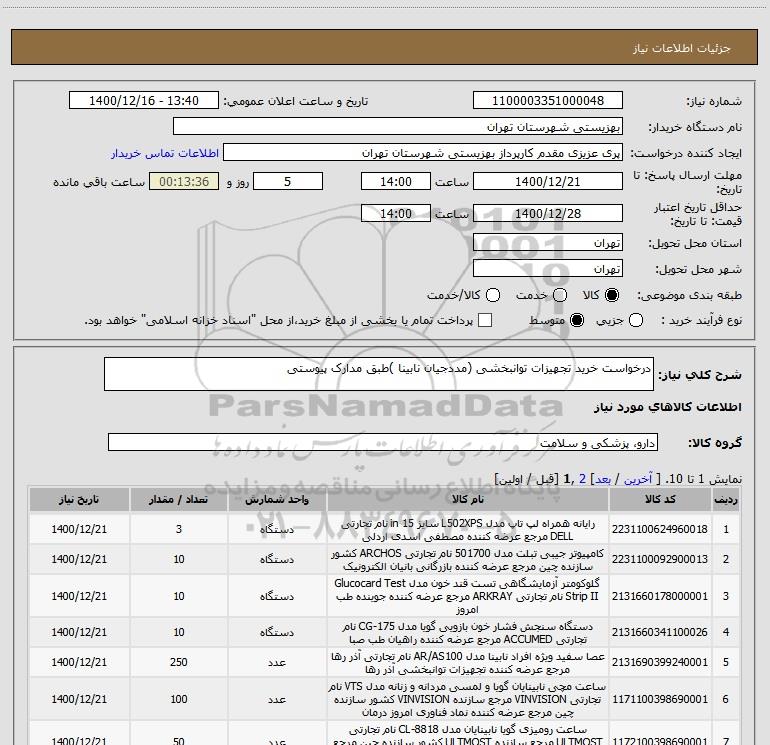770x745 pixels.
Task: Select quantity 250 in row 5
Action: (x=179, y=662)
